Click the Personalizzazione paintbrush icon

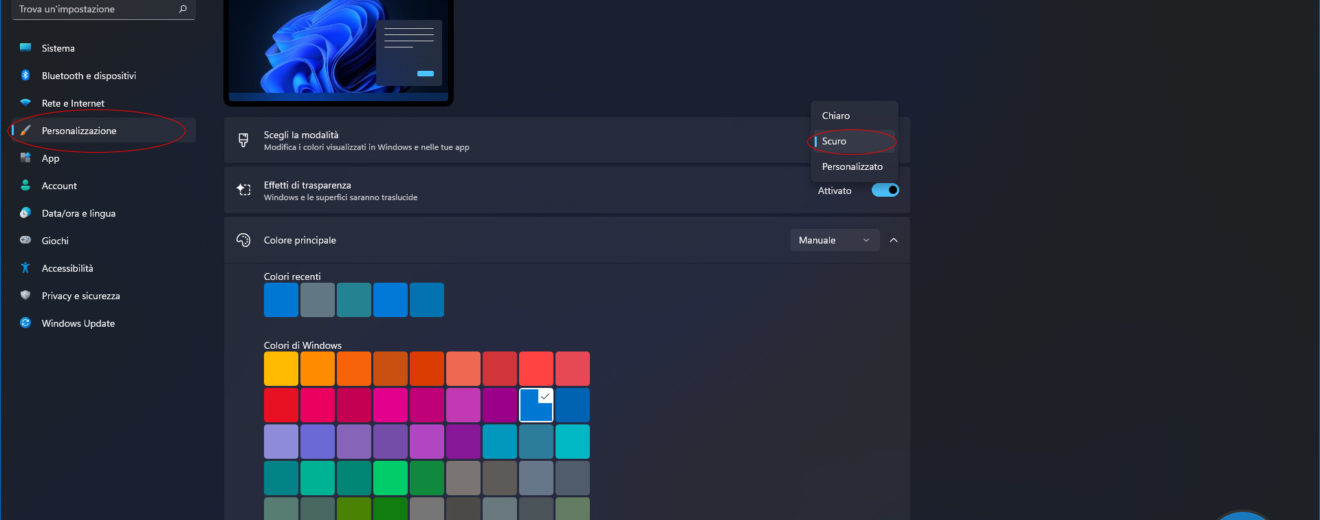click(x=25, y=131)
